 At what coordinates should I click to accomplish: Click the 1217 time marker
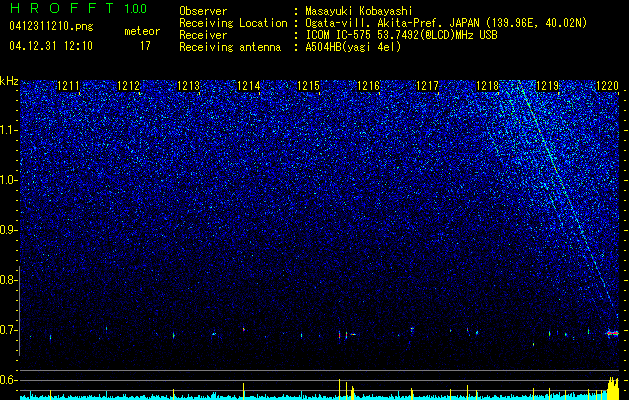coord(428,86)
